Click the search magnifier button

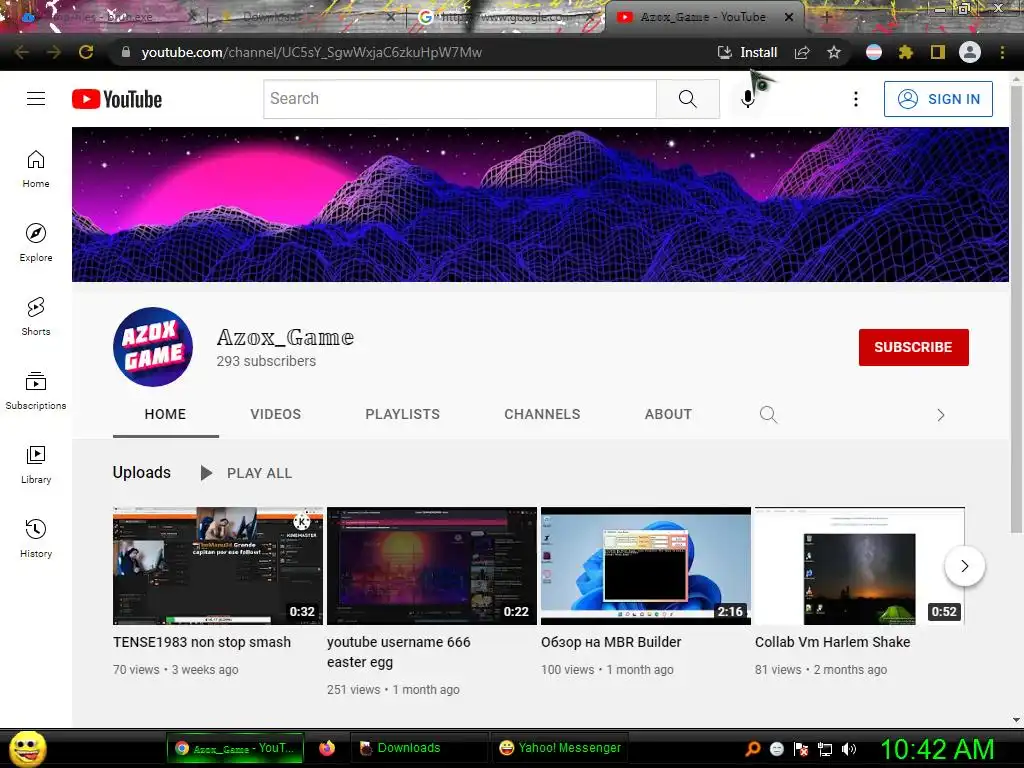pyautogui.click(x=688, y=99)
